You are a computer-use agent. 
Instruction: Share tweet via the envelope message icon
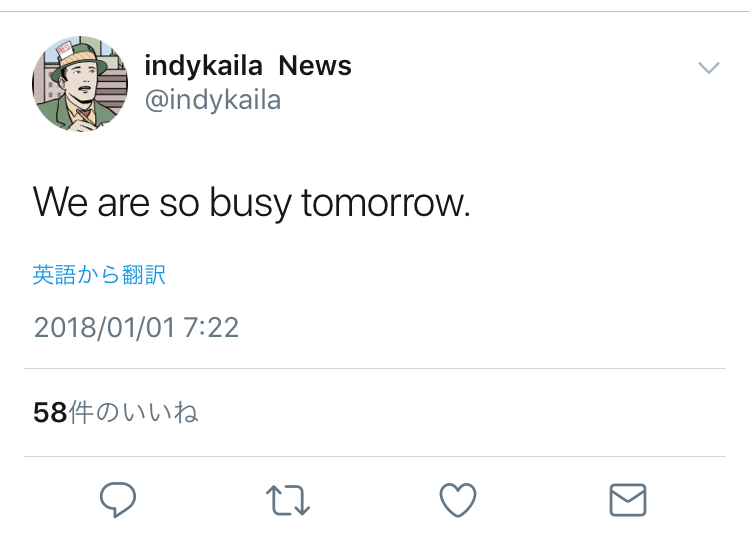628,499
